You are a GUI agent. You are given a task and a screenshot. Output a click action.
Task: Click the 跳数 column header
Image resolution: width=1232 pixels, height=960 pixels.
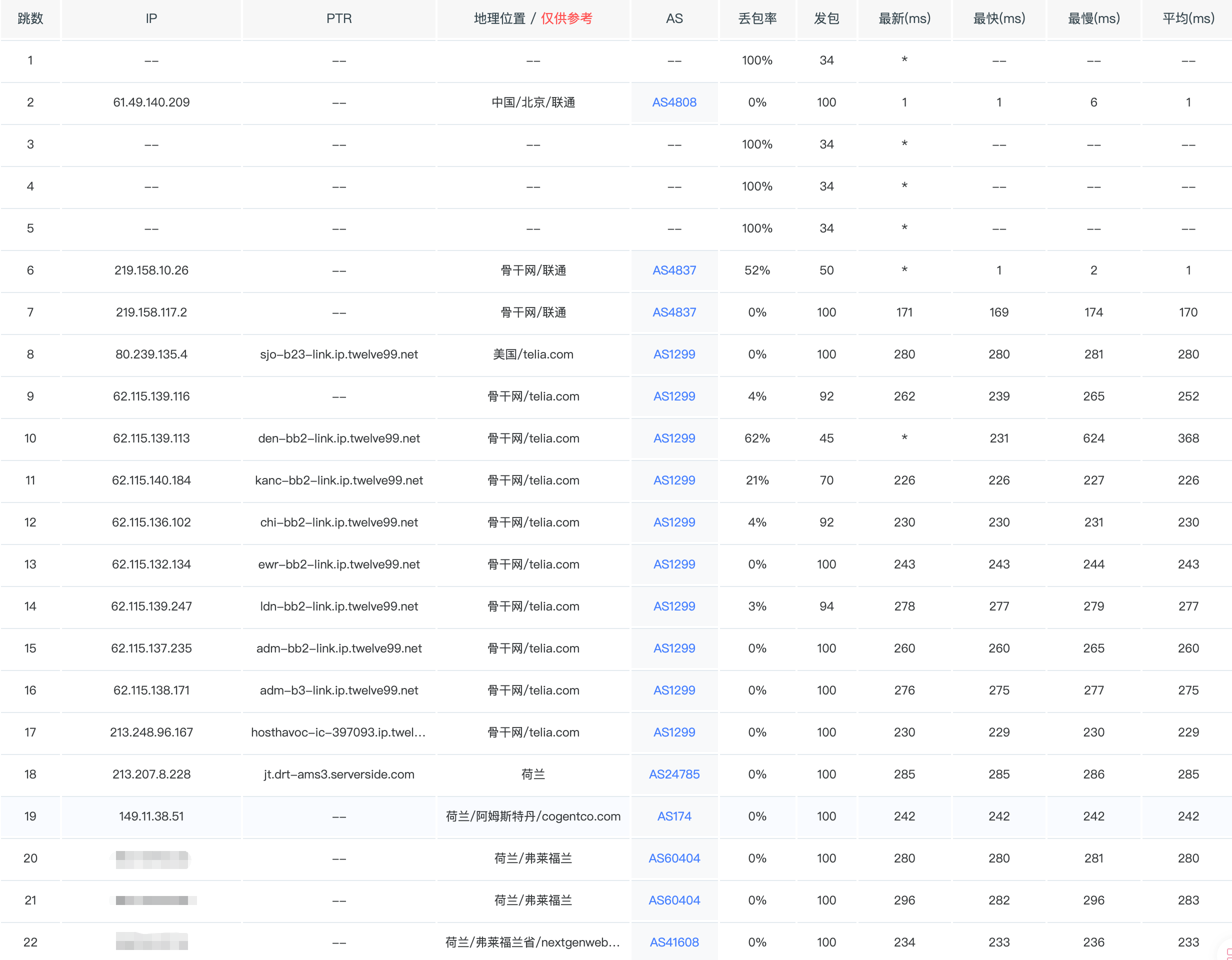pyautogui.click(x=30, y=18)
